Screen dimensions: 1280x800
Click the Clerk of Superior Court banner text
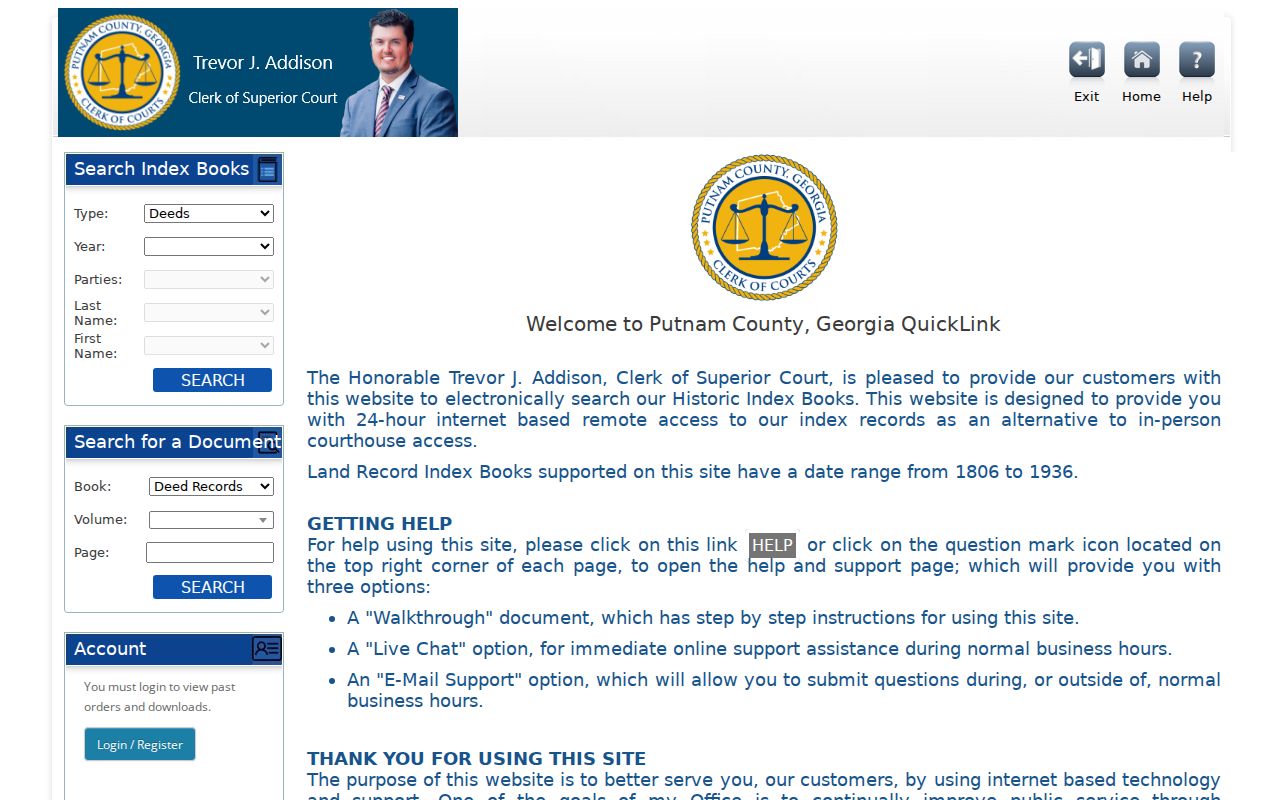pyautogui.click(x=263, y=98)
